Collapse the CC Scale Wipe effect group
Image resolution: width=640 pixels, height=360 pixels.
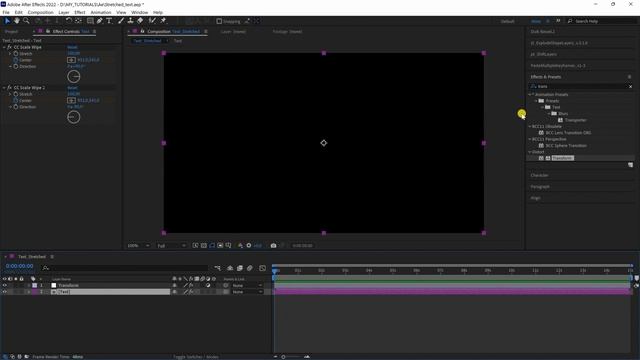point(4,47)
